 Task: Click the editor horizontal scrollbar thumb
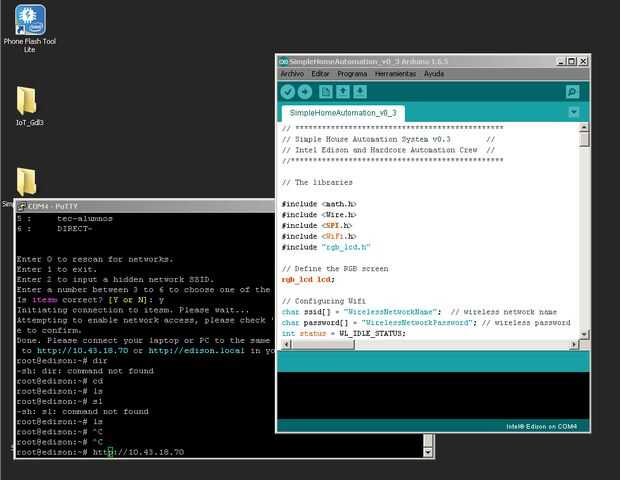pos(323,344)
